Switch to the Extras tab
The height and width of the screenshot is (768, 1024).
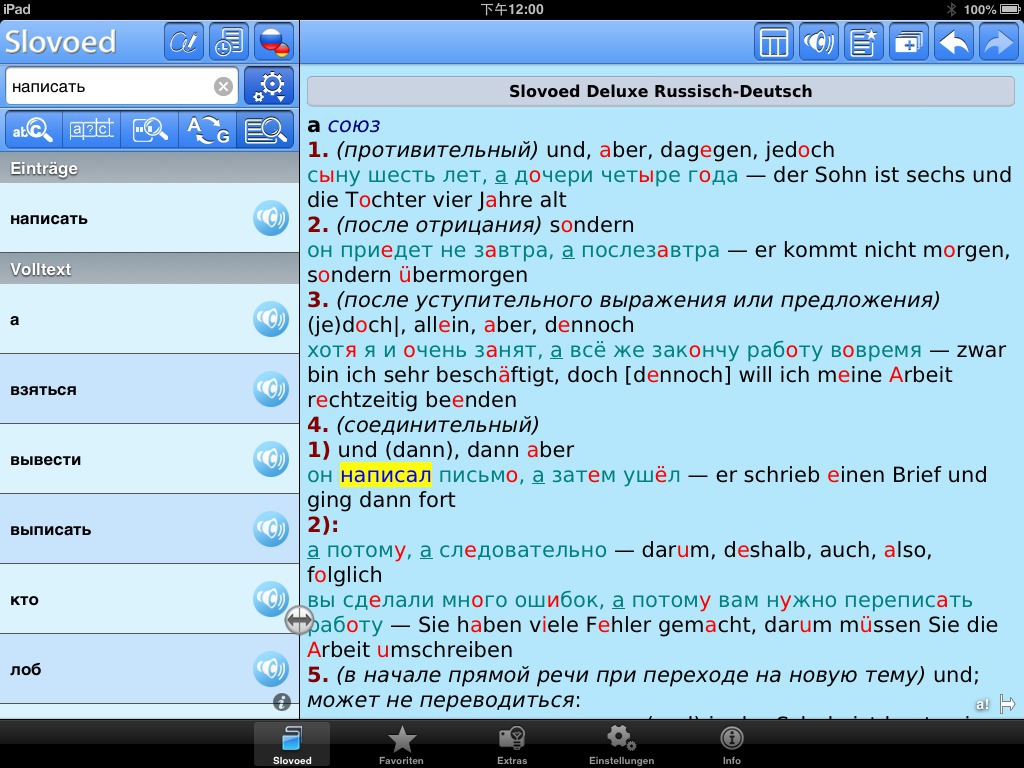pos(512,744)
